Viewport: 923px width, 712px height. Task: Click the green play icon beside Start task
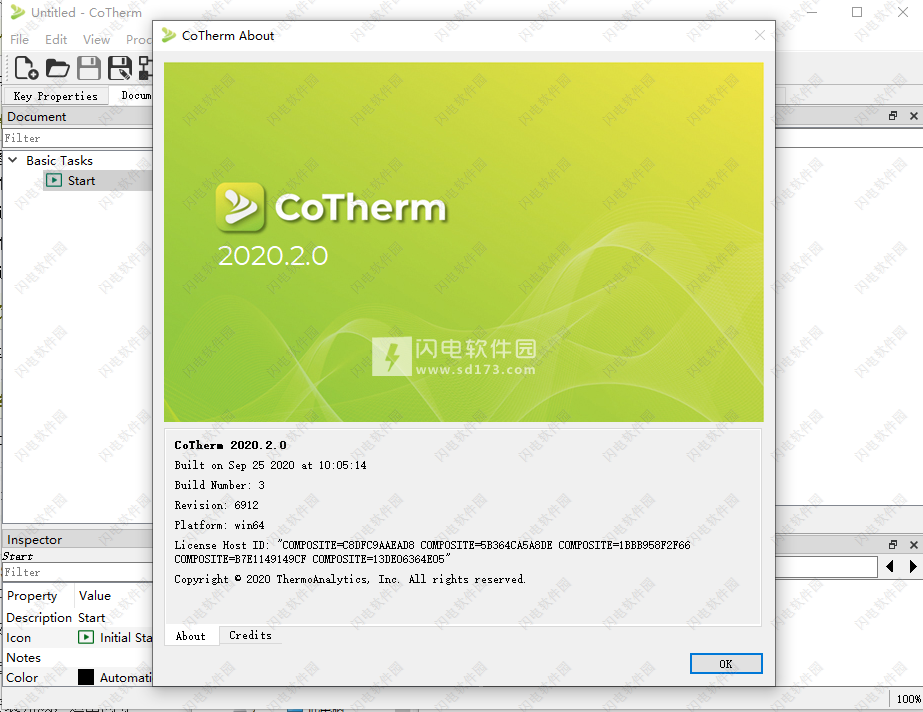click(x=54, y=180)
